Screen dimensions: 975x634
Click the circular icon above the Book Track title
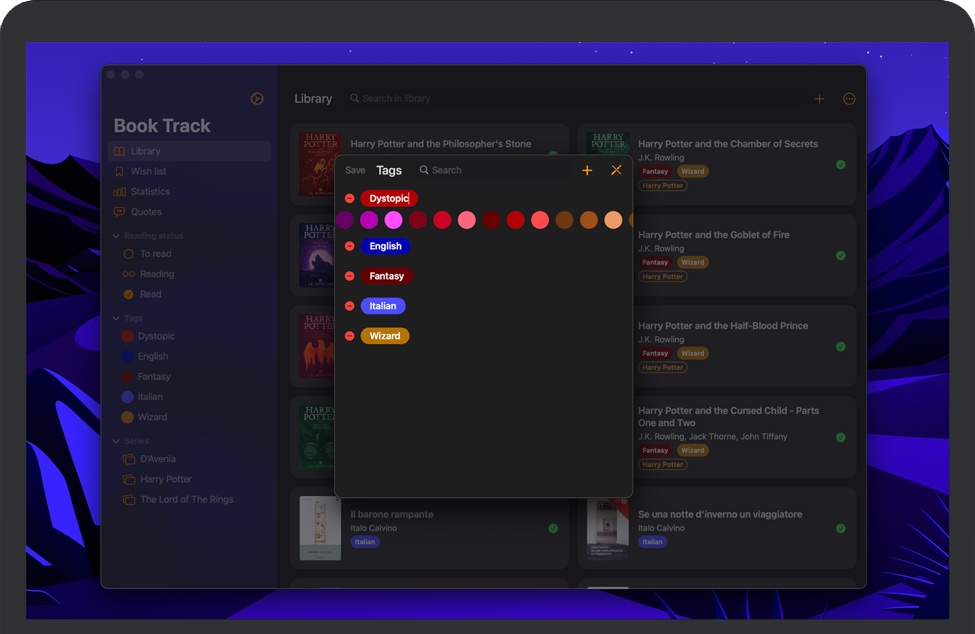point(257,98)
